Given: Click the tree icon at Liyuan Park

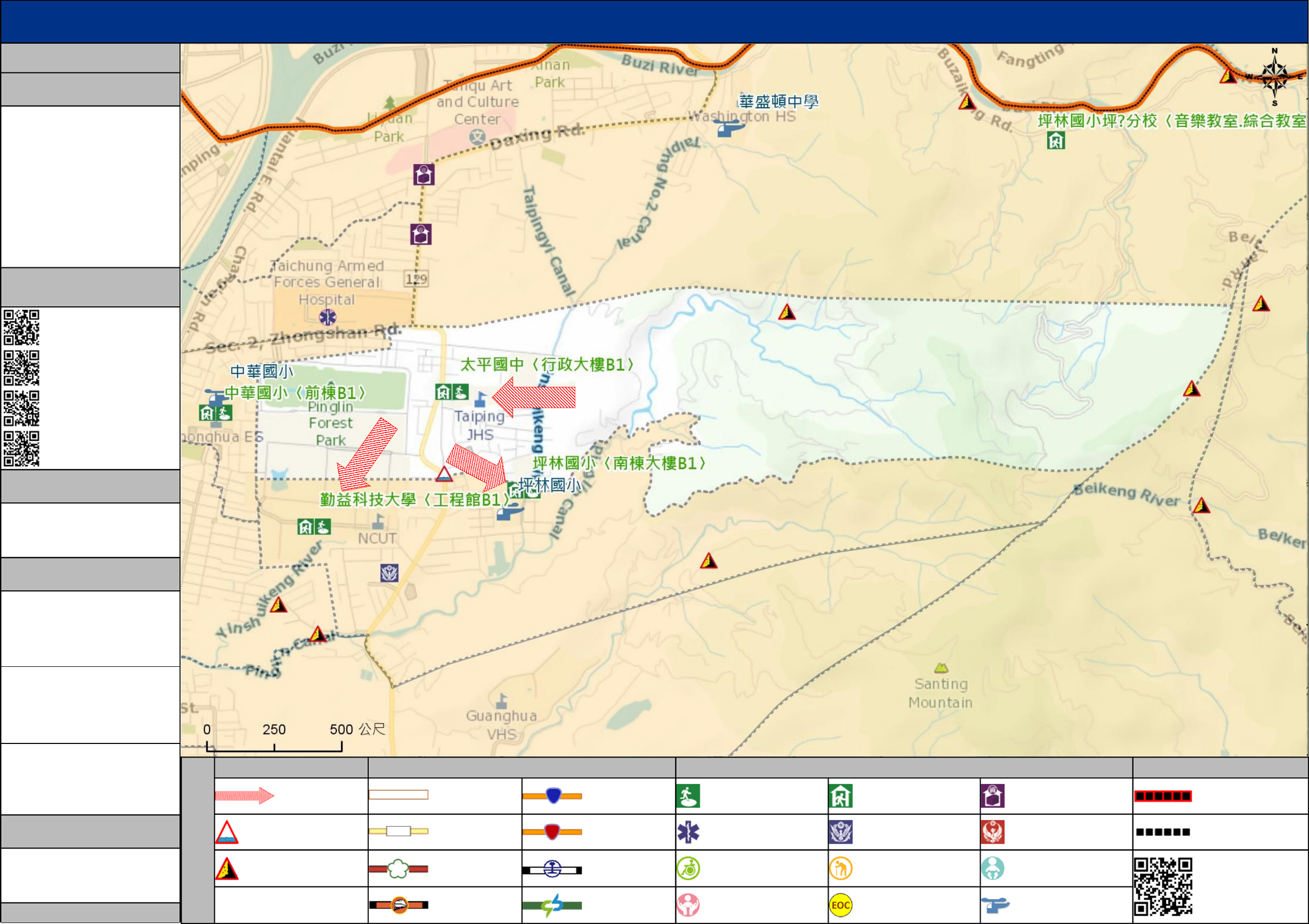Looking at the screenshot, I should tap(390, 104).
